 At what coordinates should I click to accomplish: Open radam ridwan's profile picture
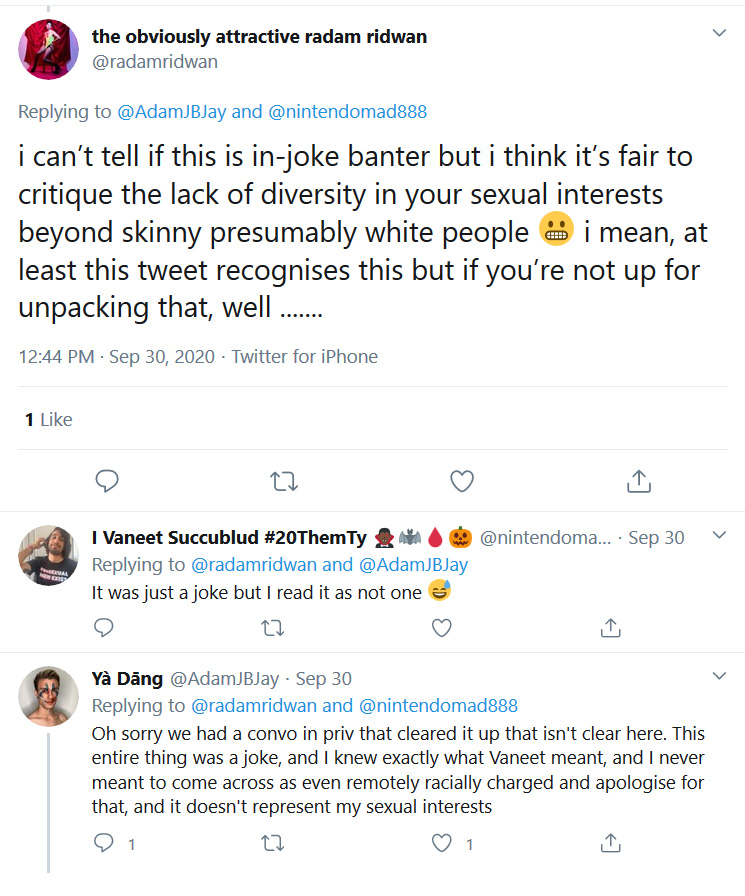(x=49, y=49)
